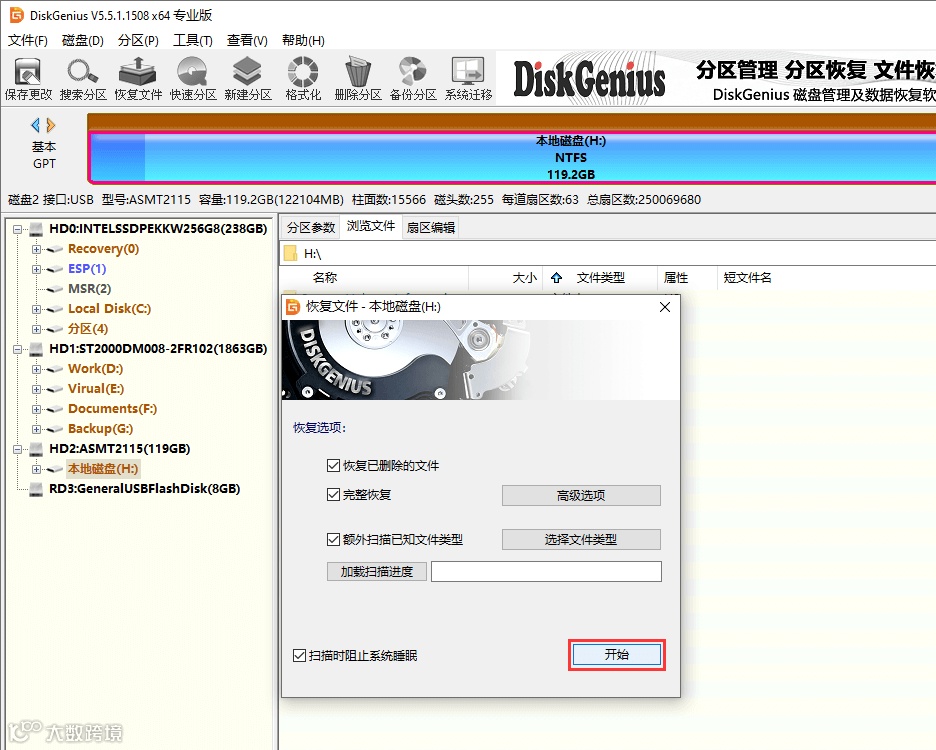
Task: Toggle 额外扫描已知文件类型 checkbox
Action: click(x=333, y=539)
